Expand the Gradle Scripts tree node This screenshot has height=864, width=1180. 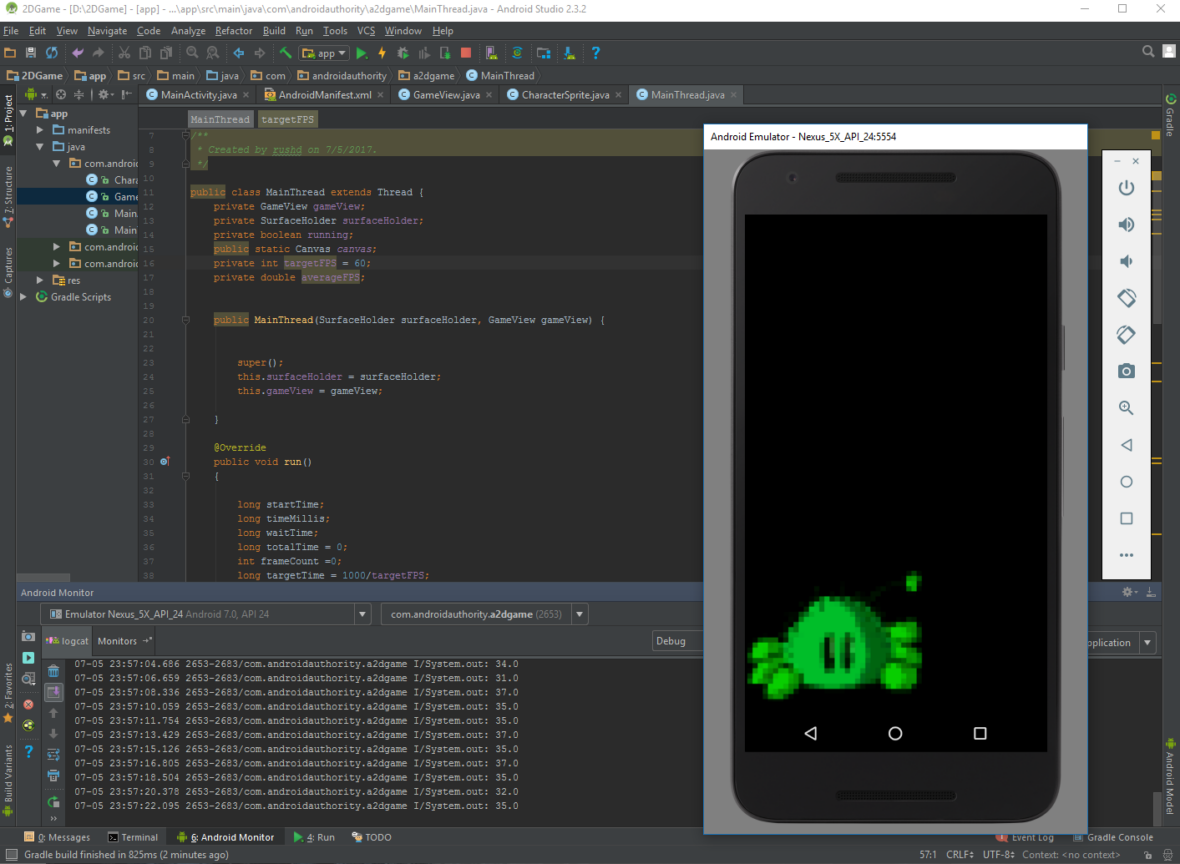coord(24,296)
